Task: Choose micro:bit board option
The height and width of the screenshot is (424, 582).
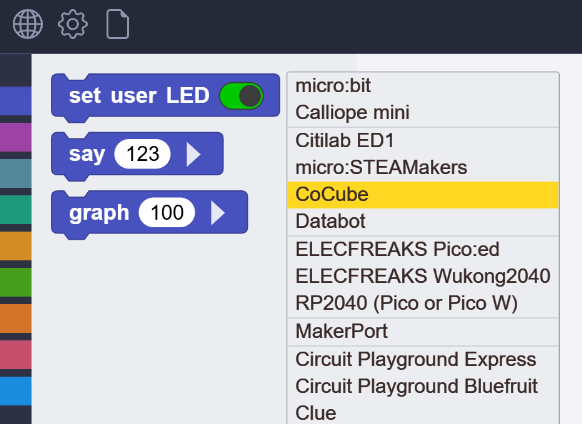Action: pos(423,86)
